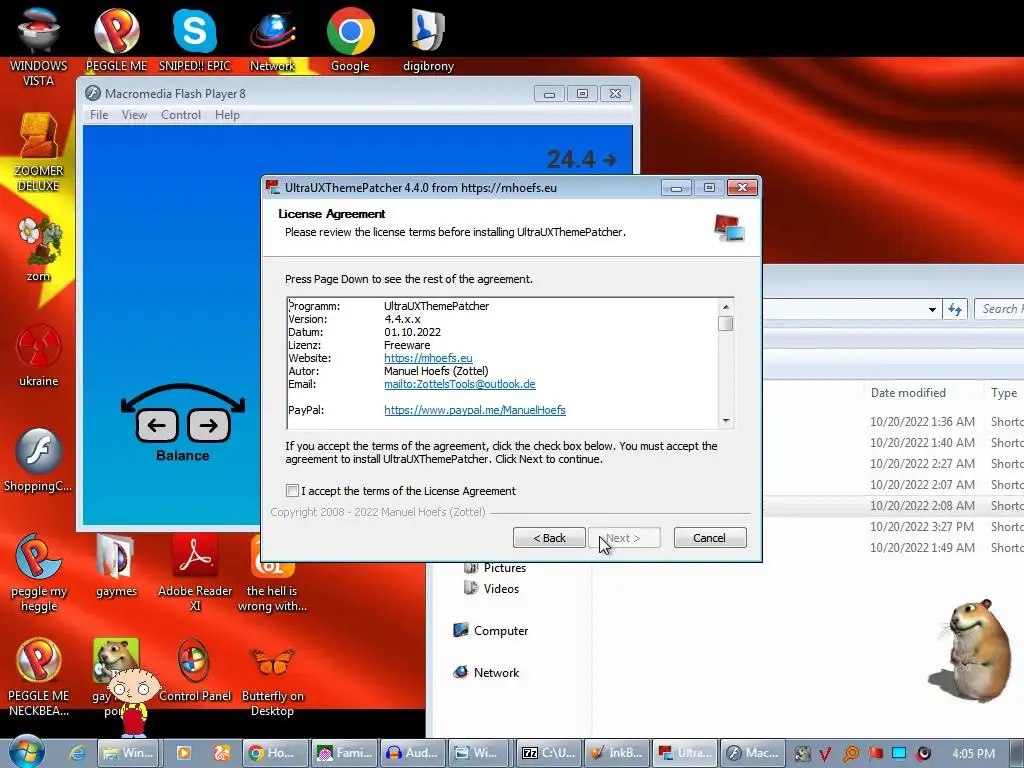The height and width of the screenshot is (768, 1024).
Task: Open the PayPal ManuelHoefs link
Action: [475, 410]
